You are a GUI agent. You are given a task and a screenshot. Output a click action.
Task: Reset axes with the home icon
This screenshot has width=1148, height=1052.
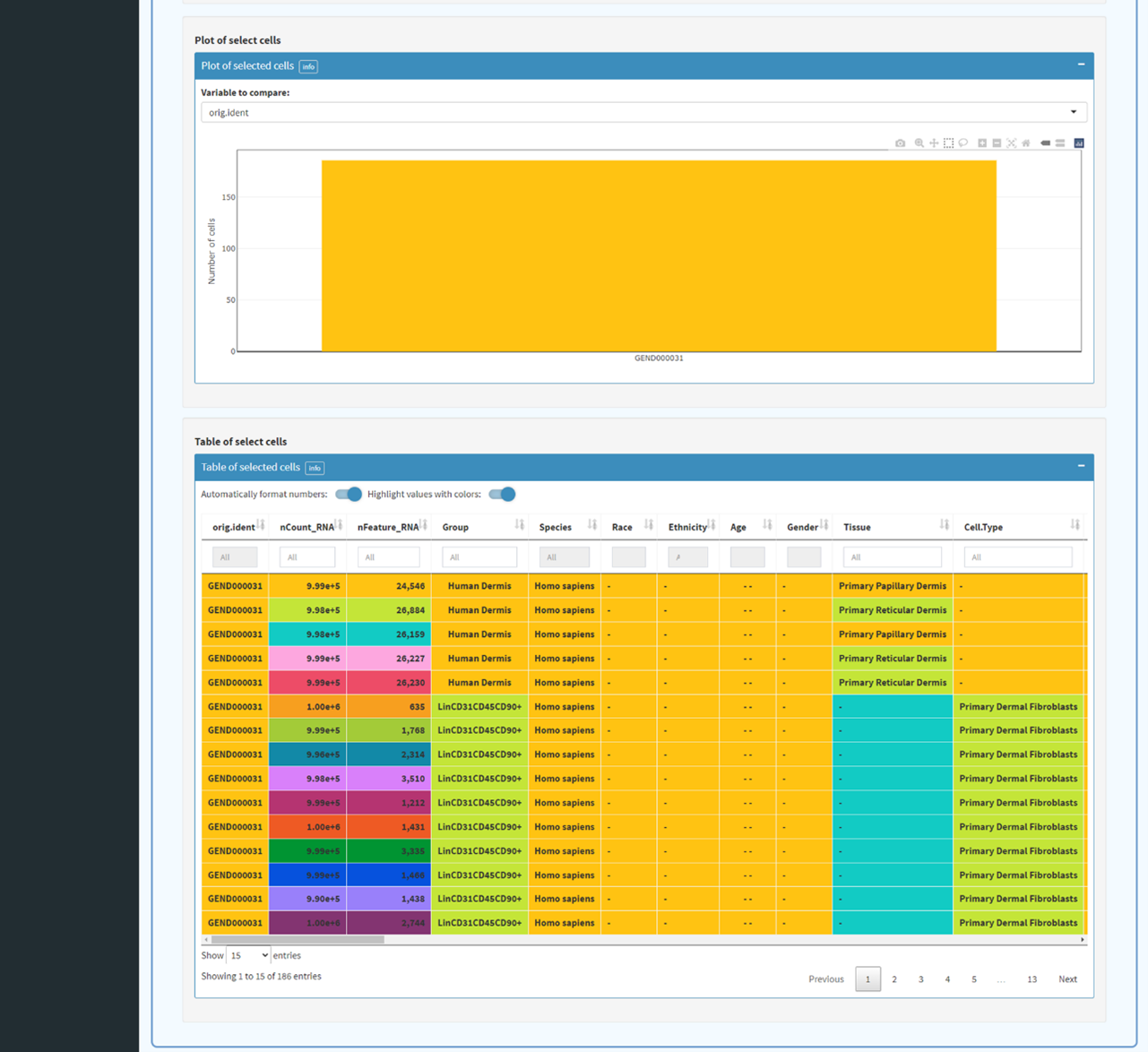click(1026, 143)
